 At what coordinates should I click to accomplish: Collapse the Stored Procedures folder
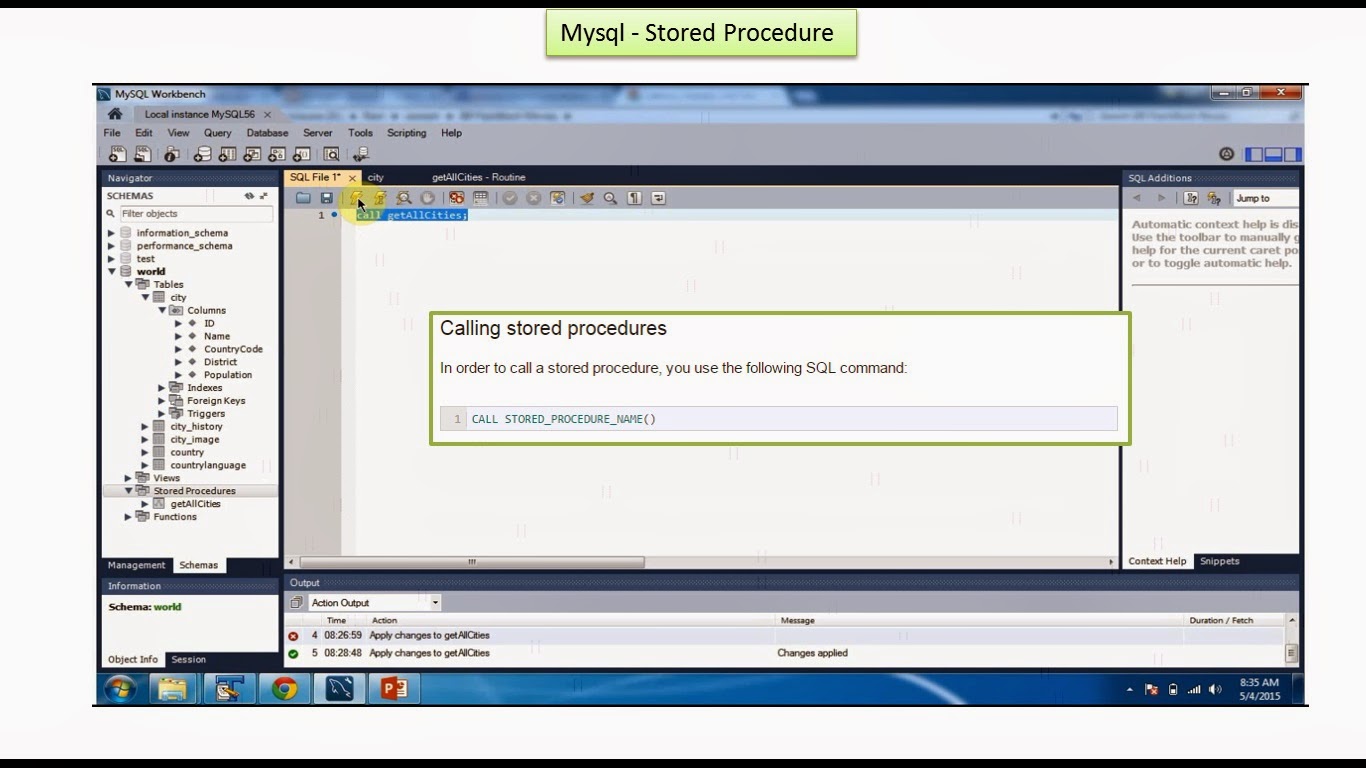(128, 491)
